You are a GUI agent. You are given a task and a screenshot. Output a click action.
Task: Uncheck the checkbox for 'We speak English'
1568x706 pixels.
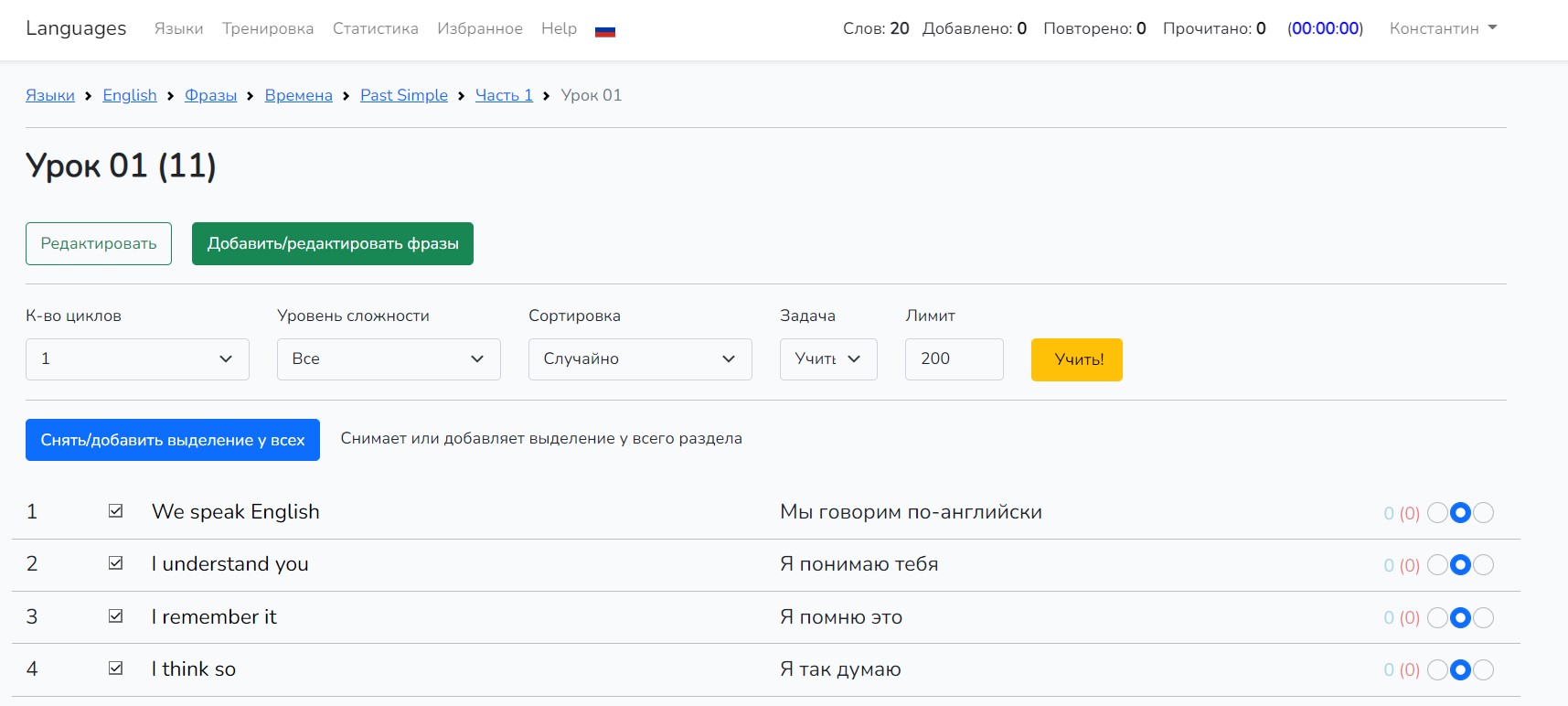pyautogui.click(x=116, y=511)
